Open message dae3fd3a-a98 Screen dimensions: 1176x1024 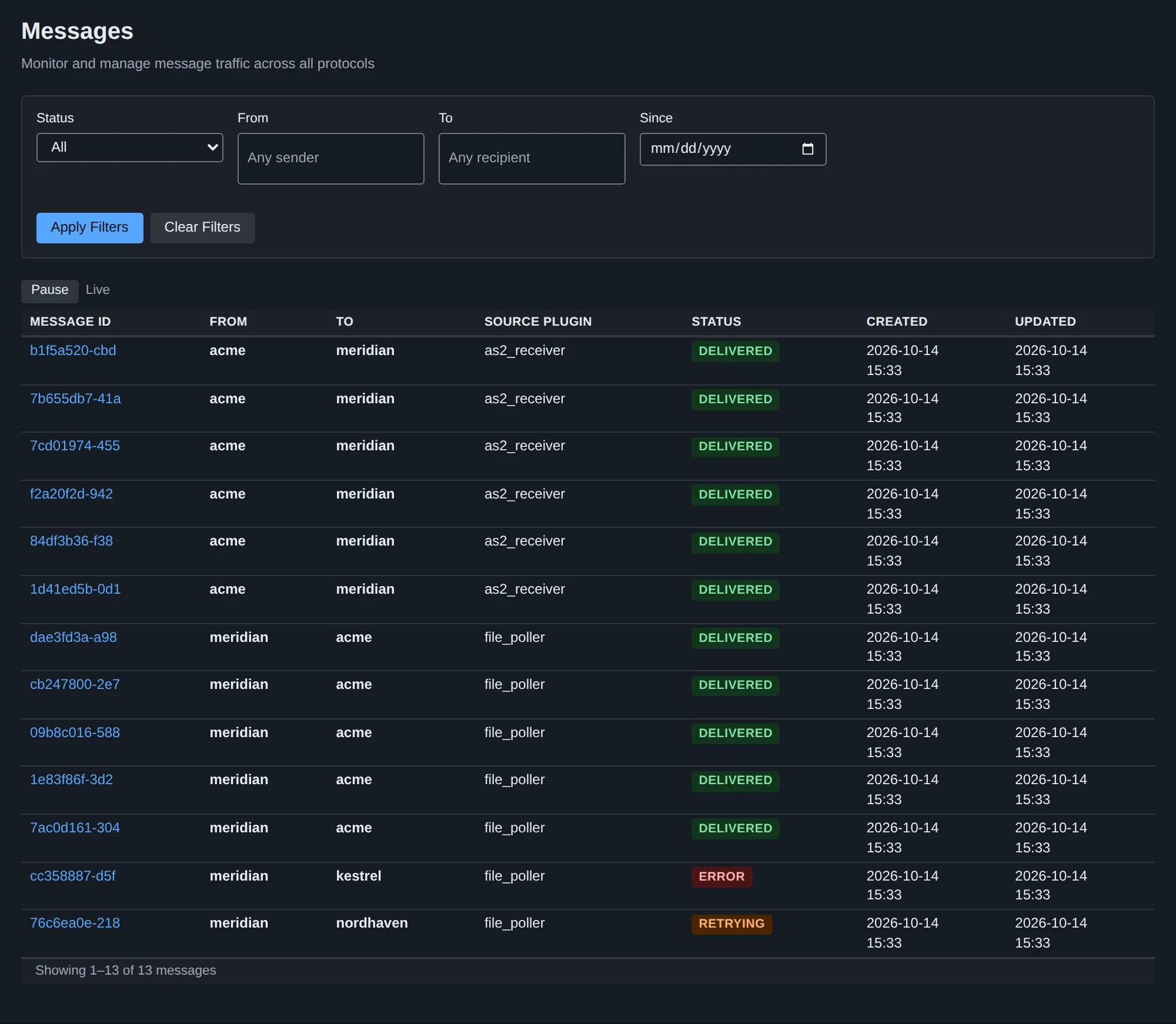73,638
